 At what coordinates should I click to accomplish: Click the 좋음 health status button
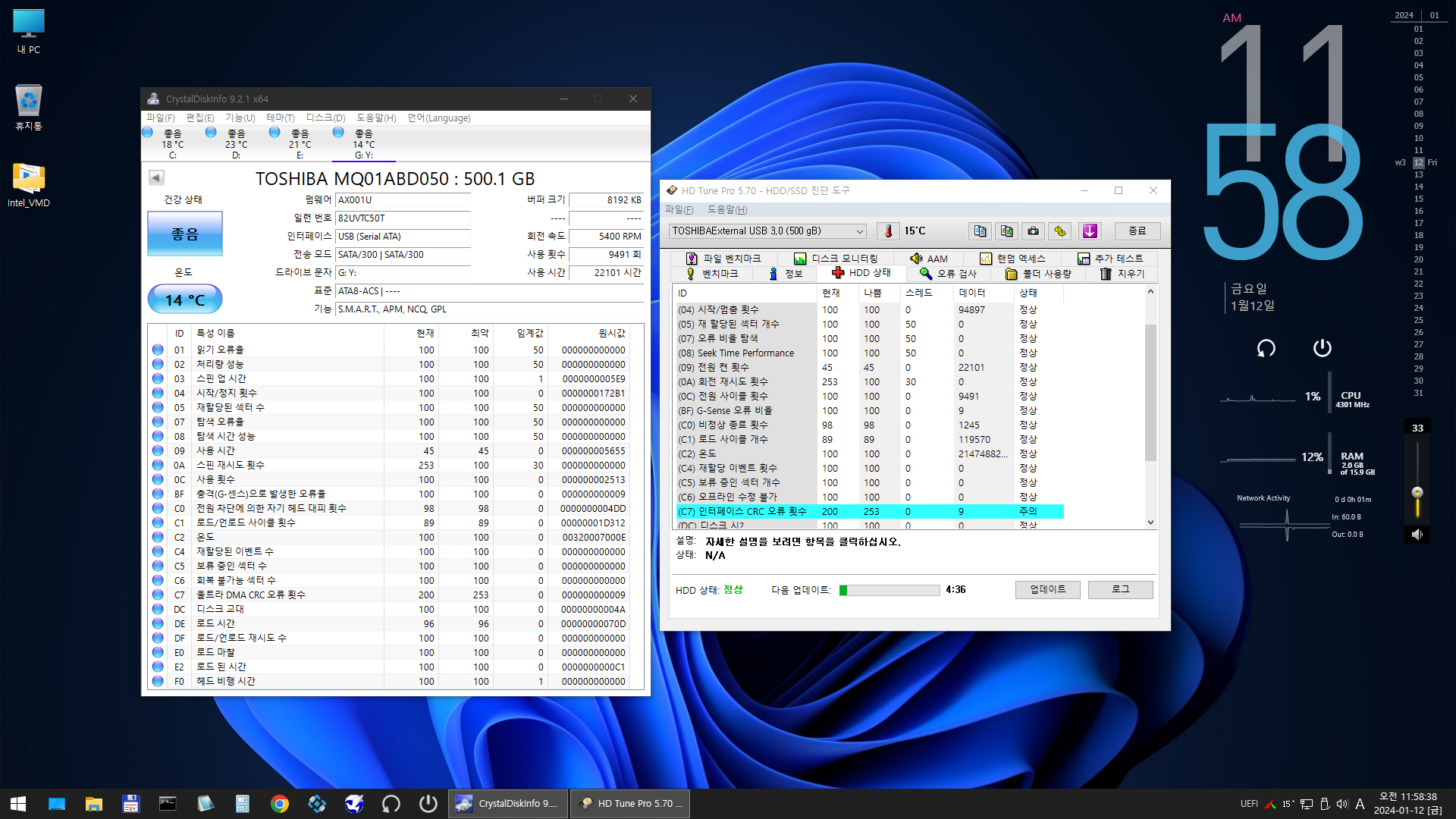pyautogui.click(x=185, y=234)
